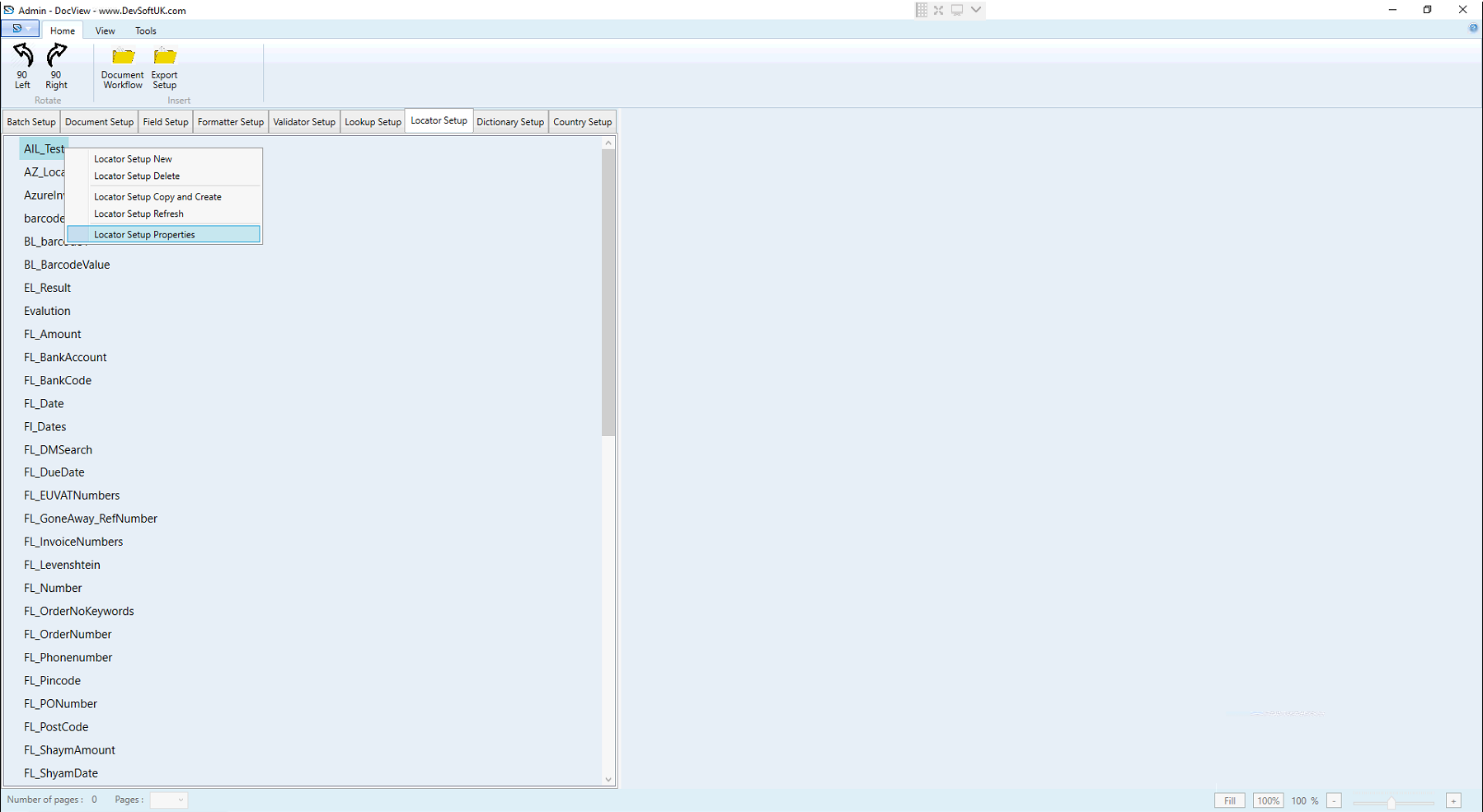The height and width of the screenshot is (812, 1483).
Task: Select the FL_Amount locator entry
Action: (x=52, y=334)
